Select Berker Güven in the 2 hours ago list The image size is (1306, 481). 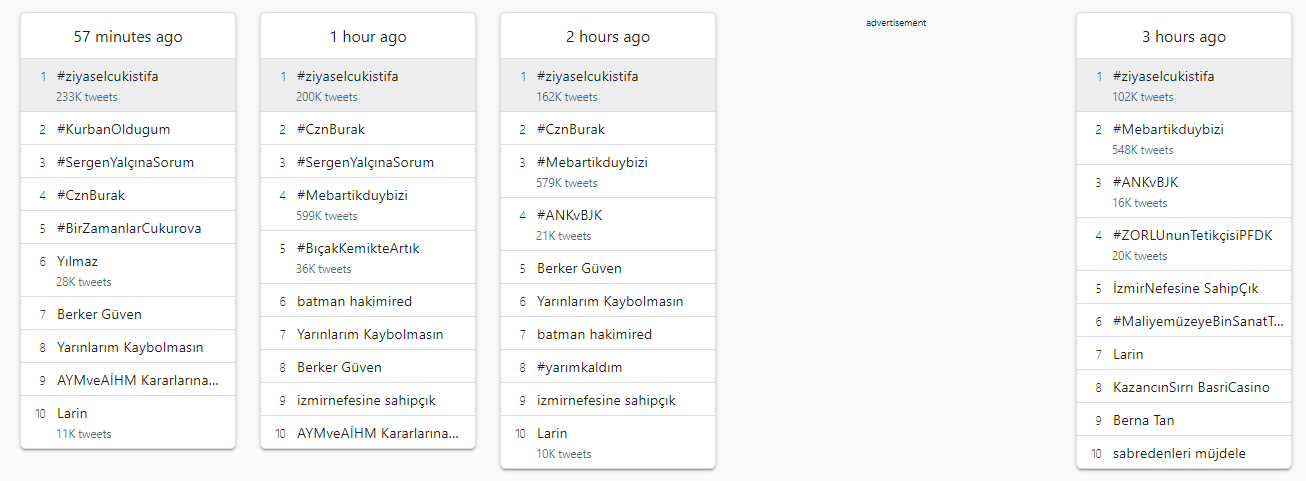[x=579, y=268]
